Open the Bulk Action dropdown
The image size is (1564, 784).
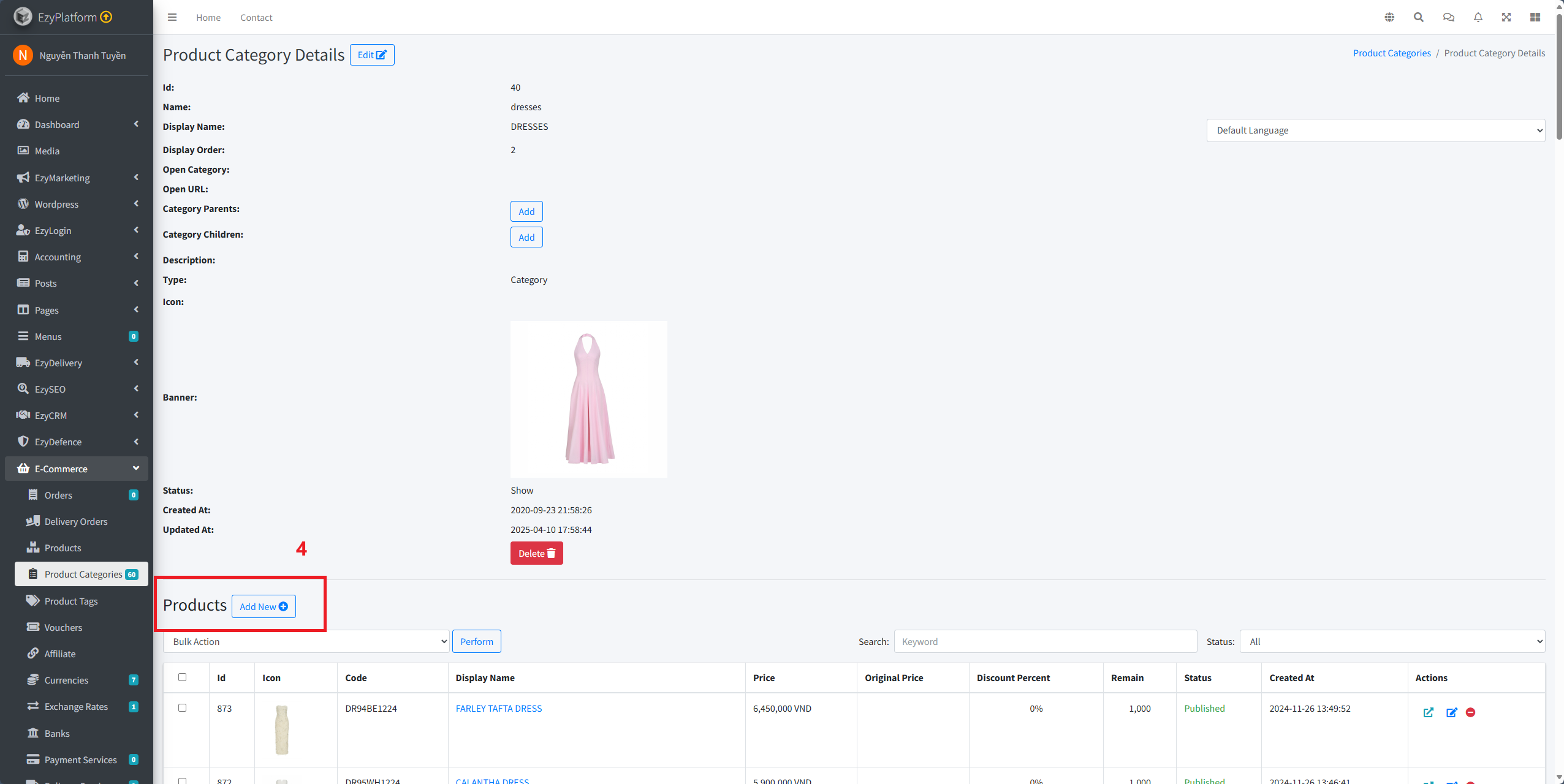click(x=306, y=641)
